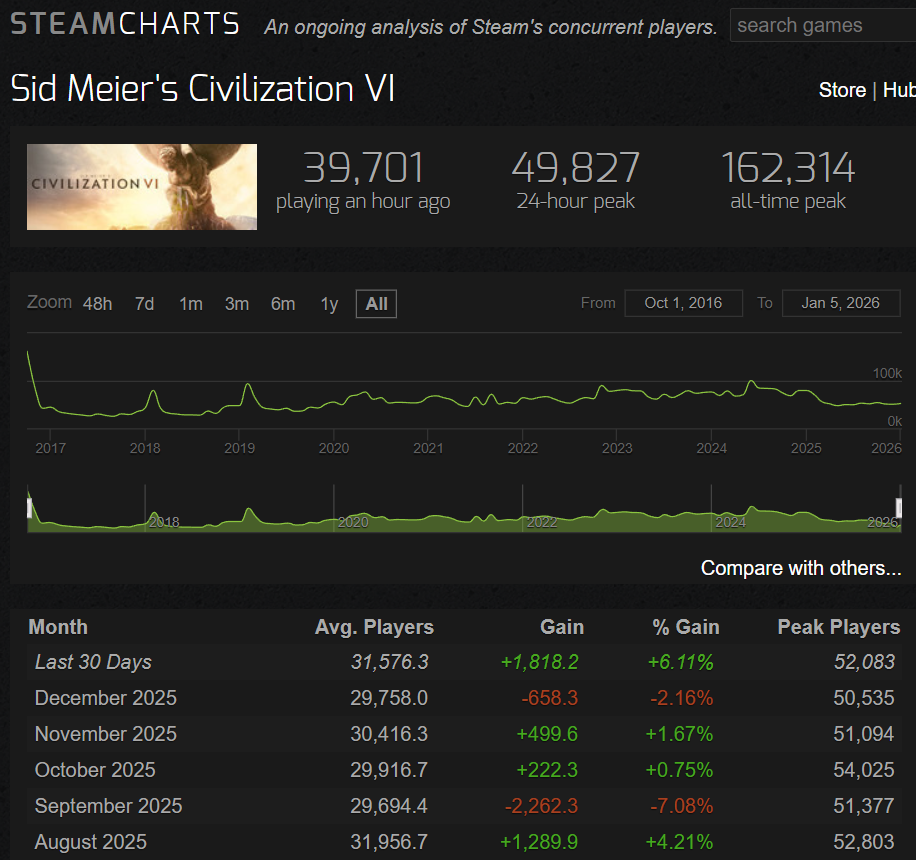This screenshot has width=916, height=860.
Task: Set chart zoom to 1m
Action: [191, 304]
